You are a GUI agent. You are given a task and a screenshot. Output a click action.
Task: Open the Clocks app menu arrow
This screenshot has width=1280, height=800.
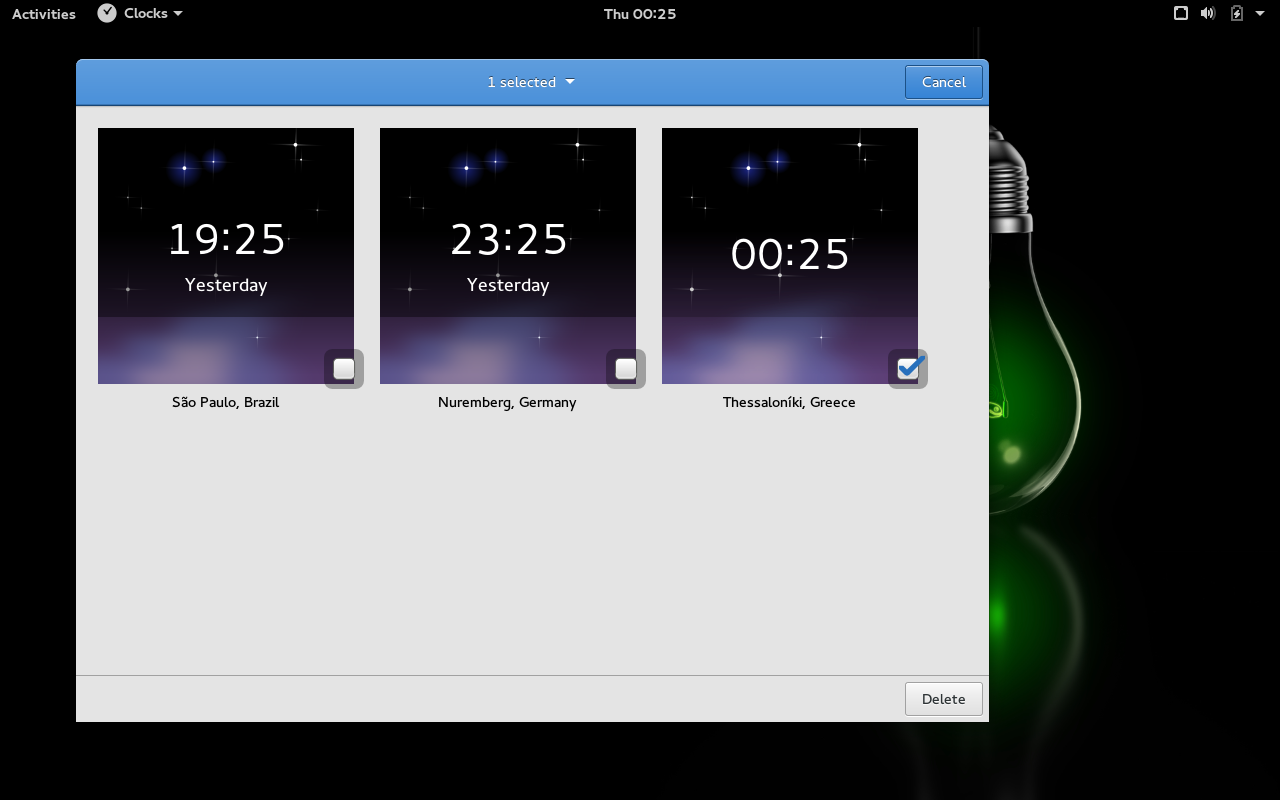tap(178, 14)
